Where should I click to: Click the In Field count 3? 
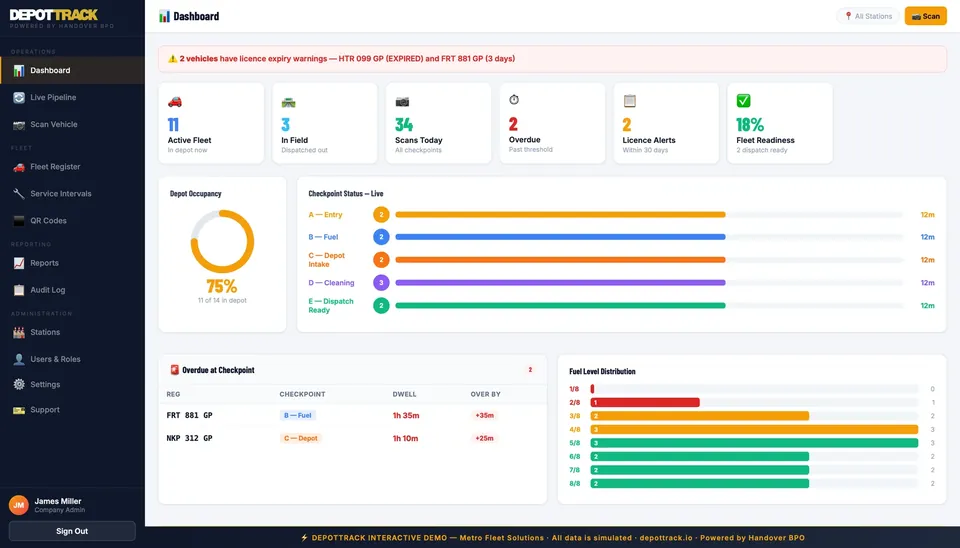(x=285, y=125)
